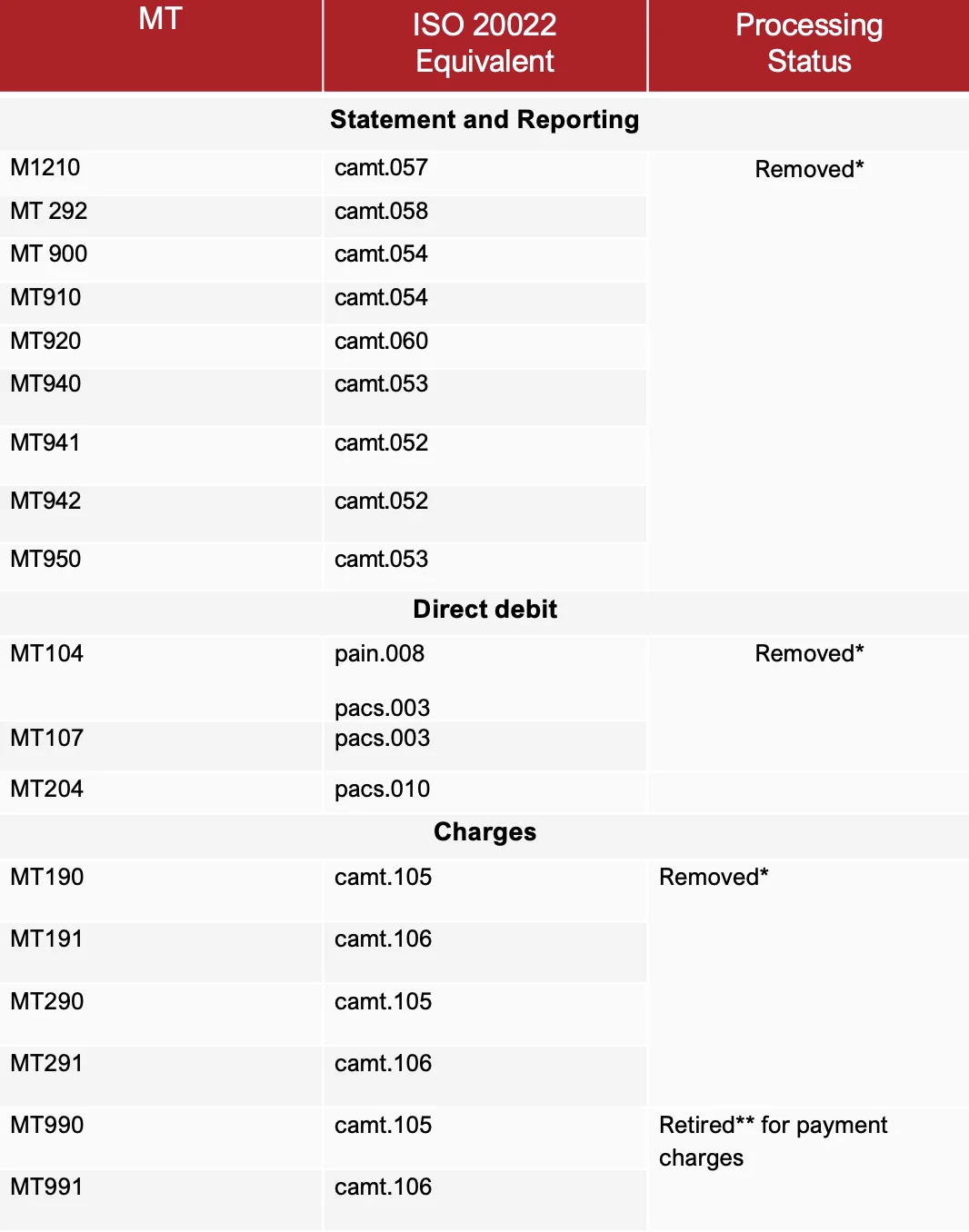Click the M1210 cell

tap(45, 168)
